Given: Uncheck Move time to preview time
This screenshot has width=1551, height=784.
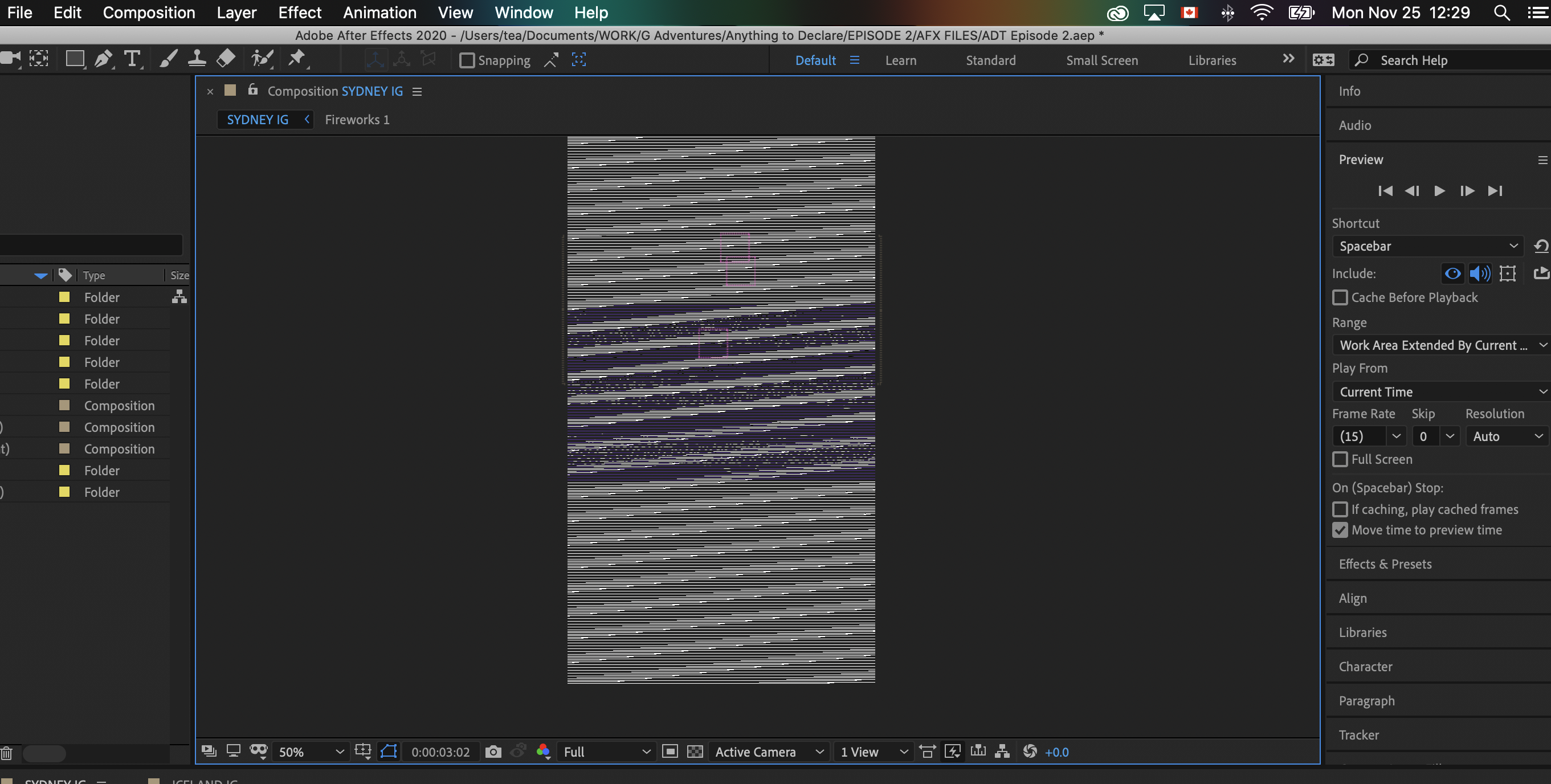Looking at the screenshot, I should click(x=1340, y=530).
